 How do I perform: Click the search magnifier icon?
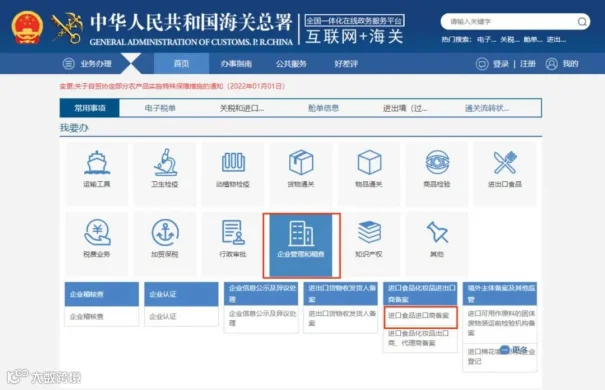[x=582, y=22]
